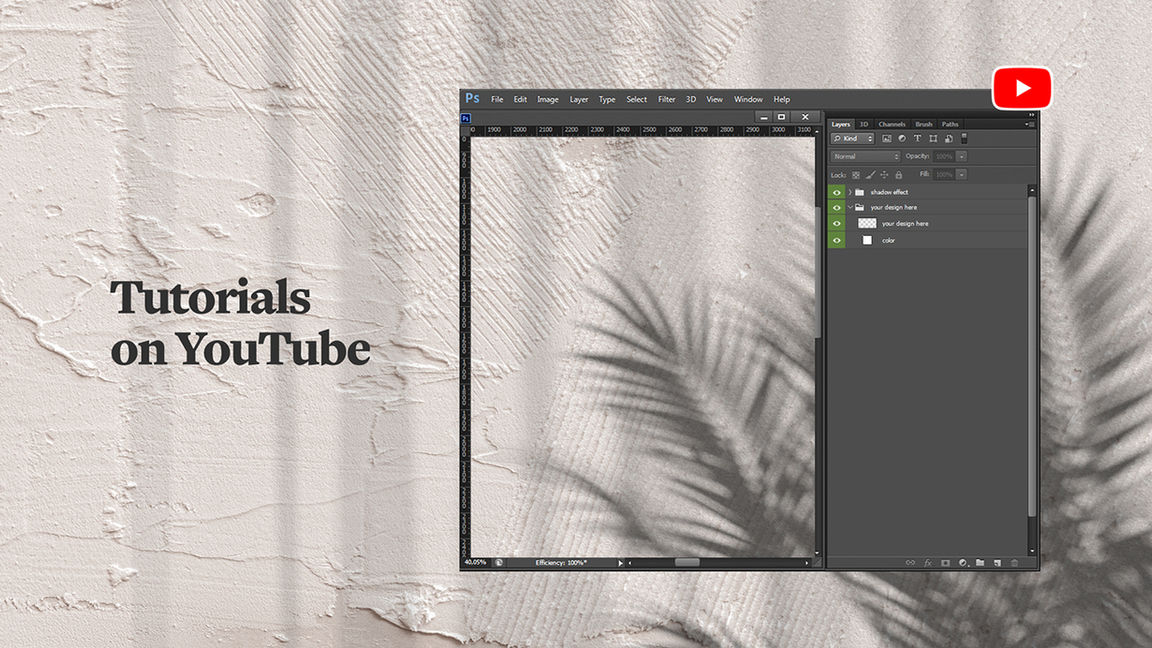Create a new group folder icon
Screen dimensions: 1152x648
pyautogui.click(x=980, y=563)
